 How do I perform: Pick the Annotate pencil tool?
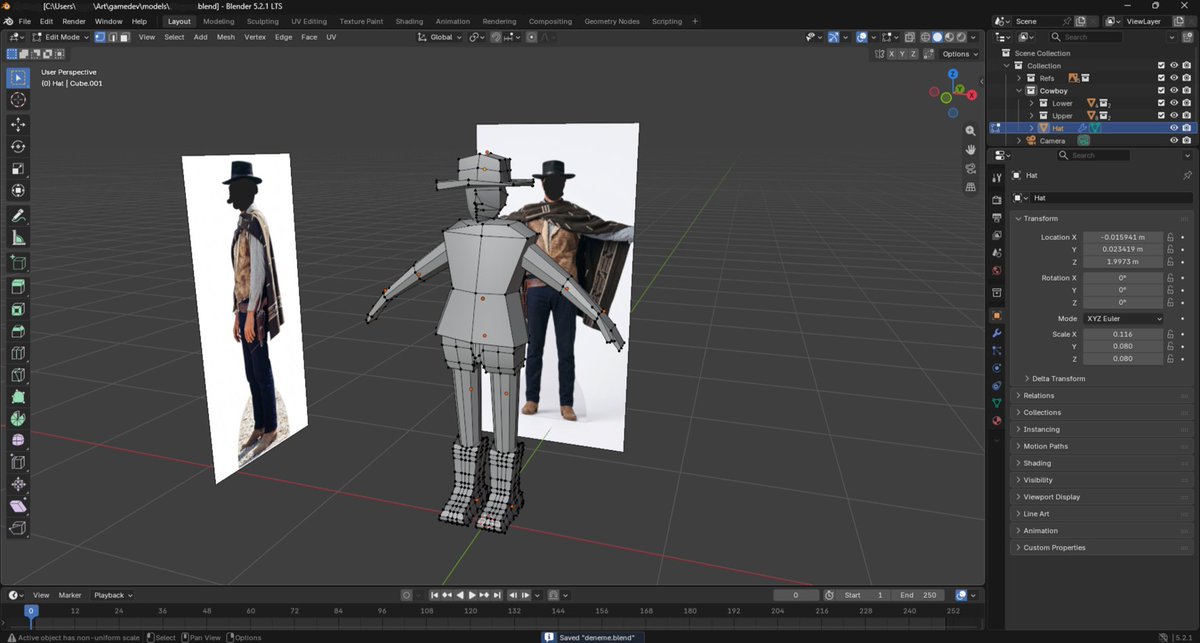18,217
